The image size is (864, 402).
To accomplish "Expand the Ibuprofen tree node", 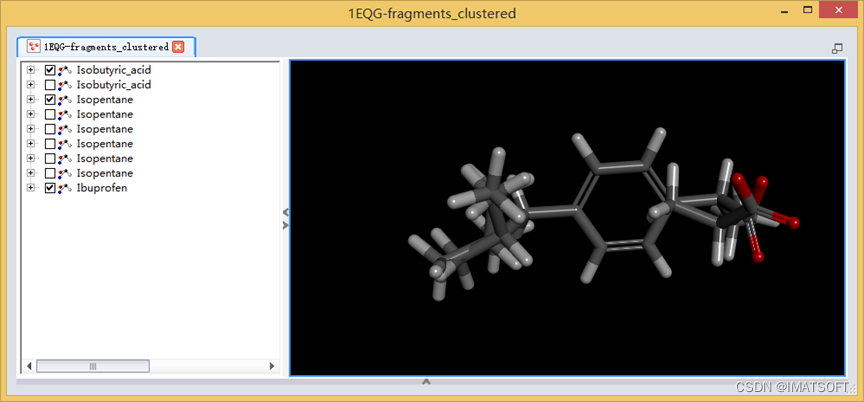I will (30, 188).
